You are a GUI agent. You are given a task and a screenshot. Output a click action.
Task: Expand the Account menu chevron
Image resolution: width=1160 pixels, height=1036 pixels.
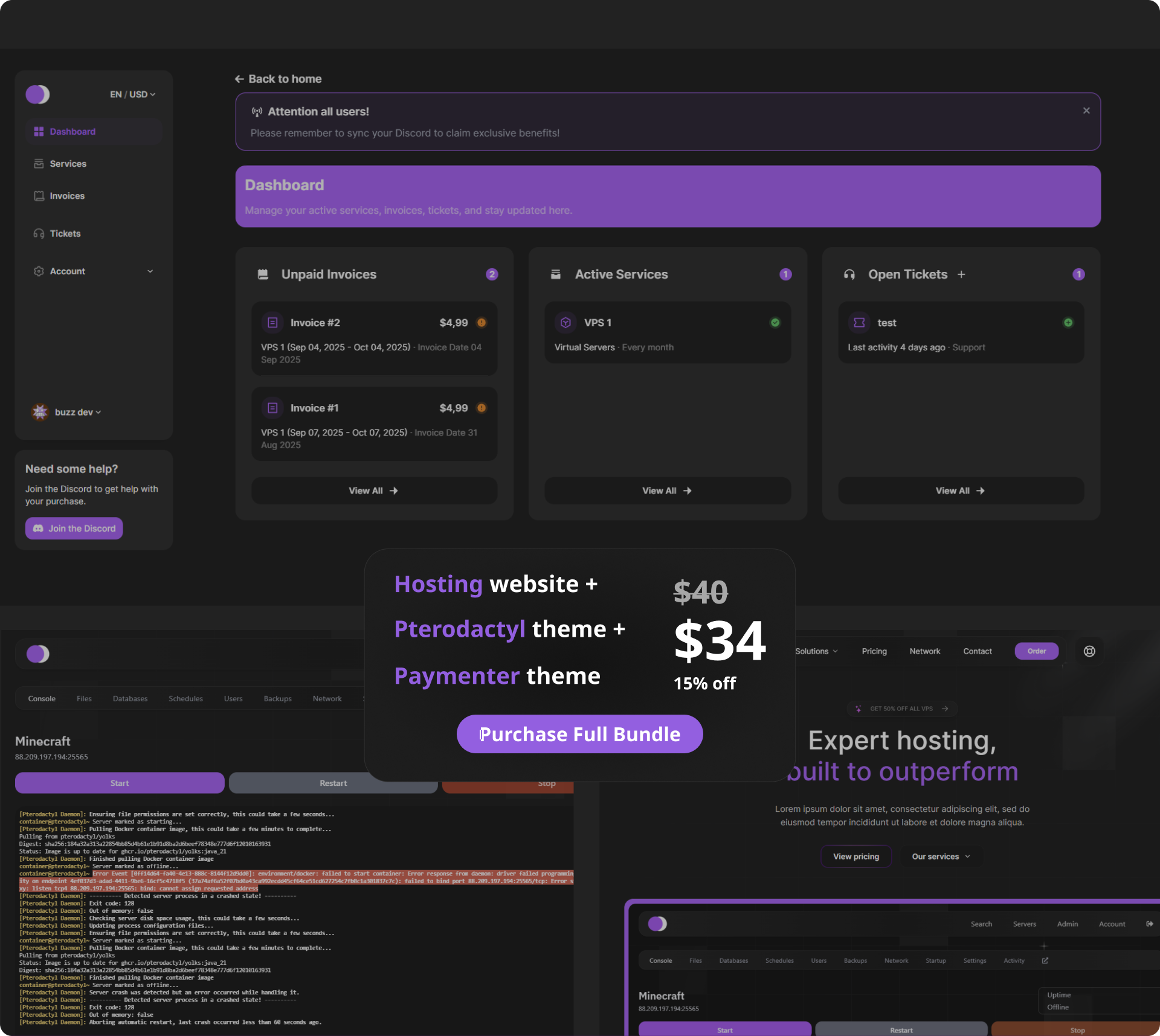tap(150, 271)
